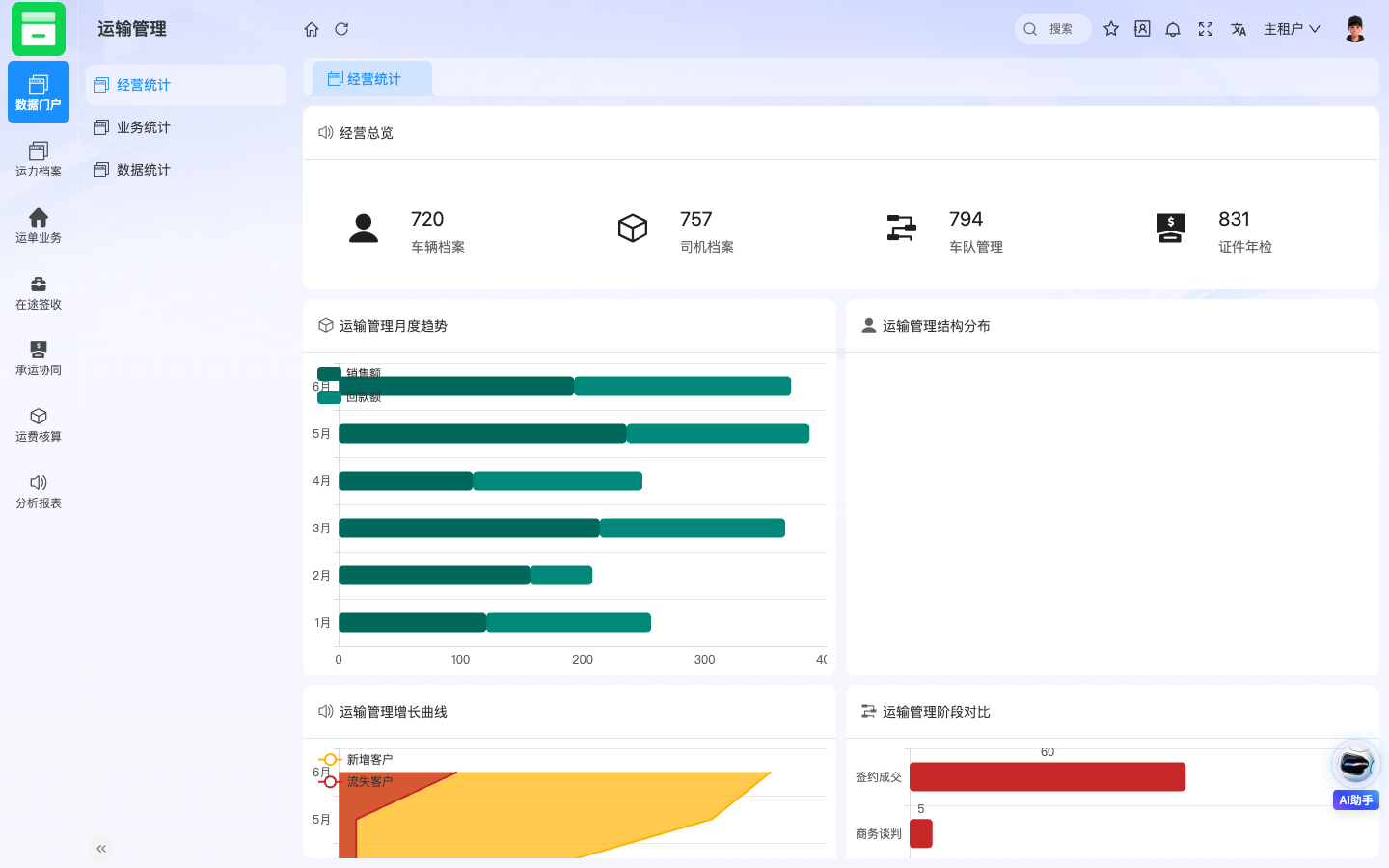This screenshot has width=1389, height=868.
Task: Open notifications bell icon
Action: pos(1173,29)
